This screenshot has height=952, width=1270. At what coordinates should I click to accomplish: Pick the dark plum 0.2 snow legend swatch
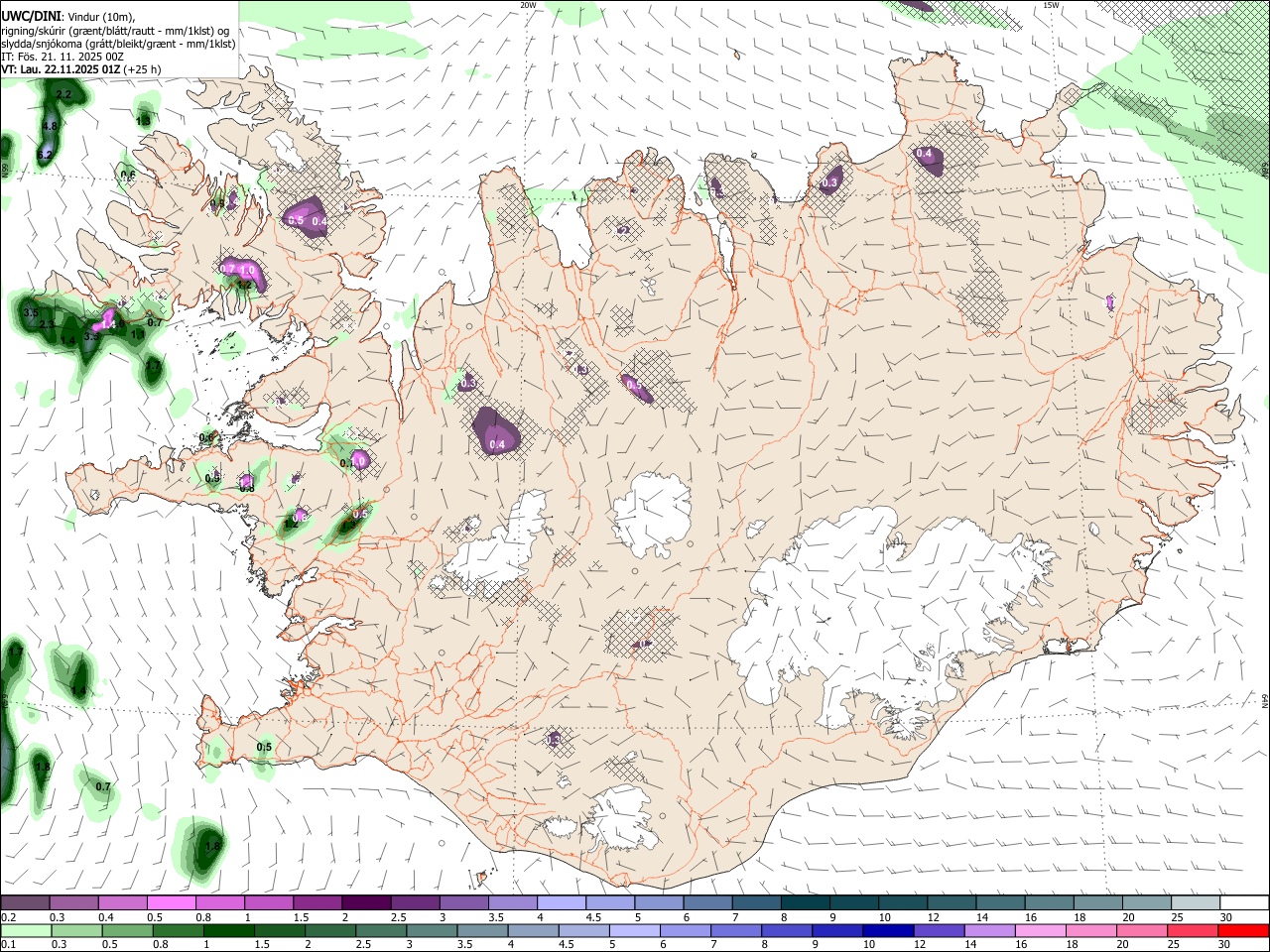click(x=25, y=903)
